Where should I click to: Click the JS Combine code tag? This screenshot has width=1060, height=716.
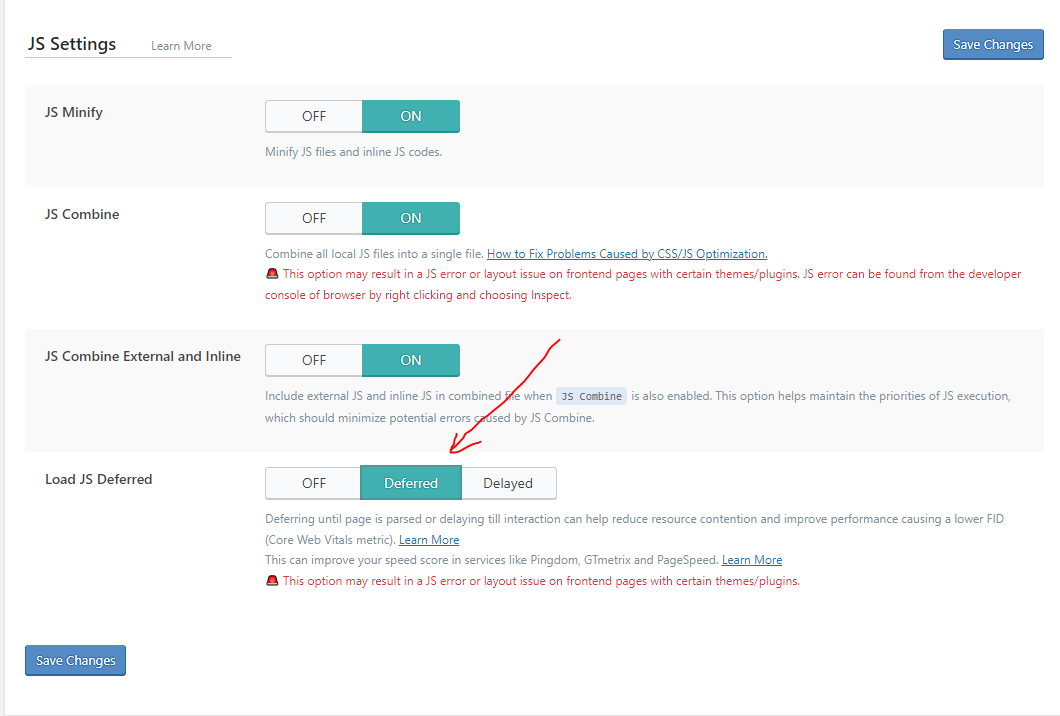click(592, 396)
